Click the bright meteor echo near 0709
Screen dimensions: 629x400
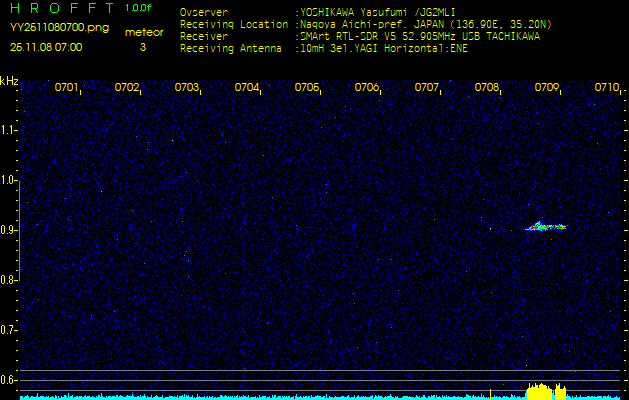(546, 227)
